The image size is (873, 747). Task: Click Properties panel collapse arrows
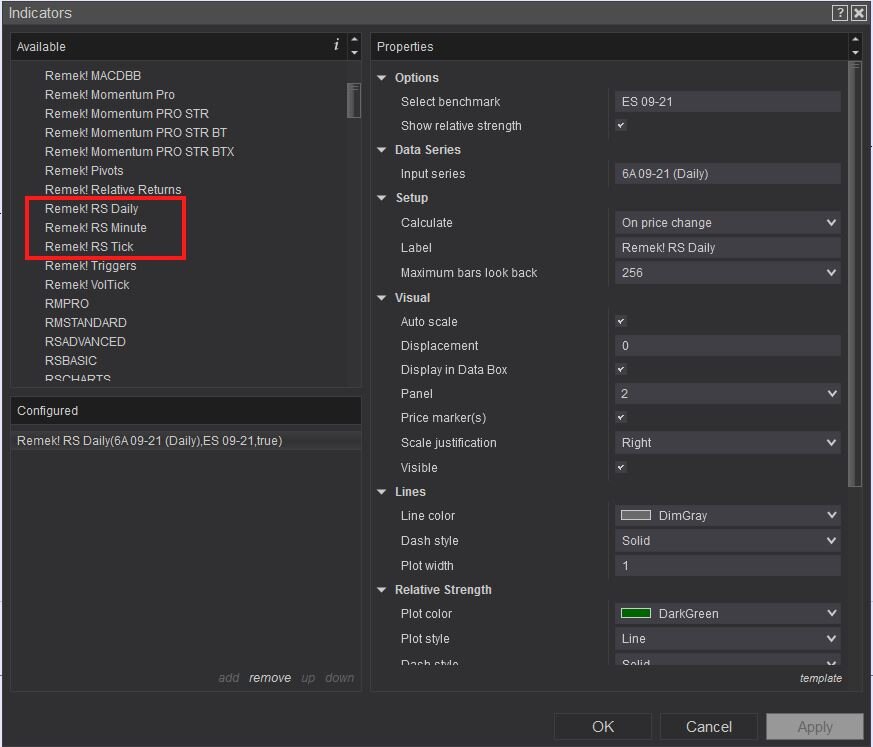855,46
